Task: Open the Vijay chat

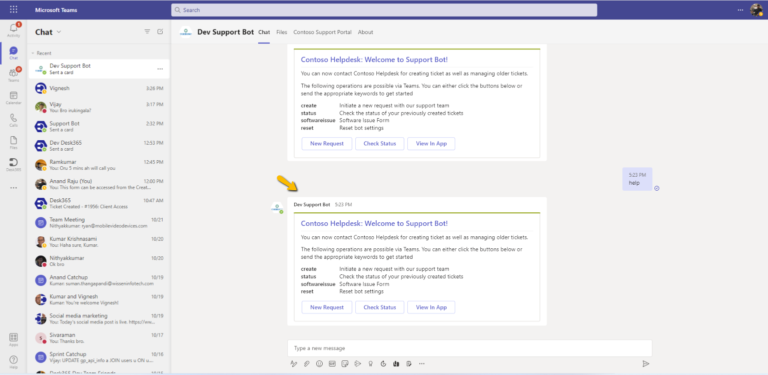Action: 99,107
